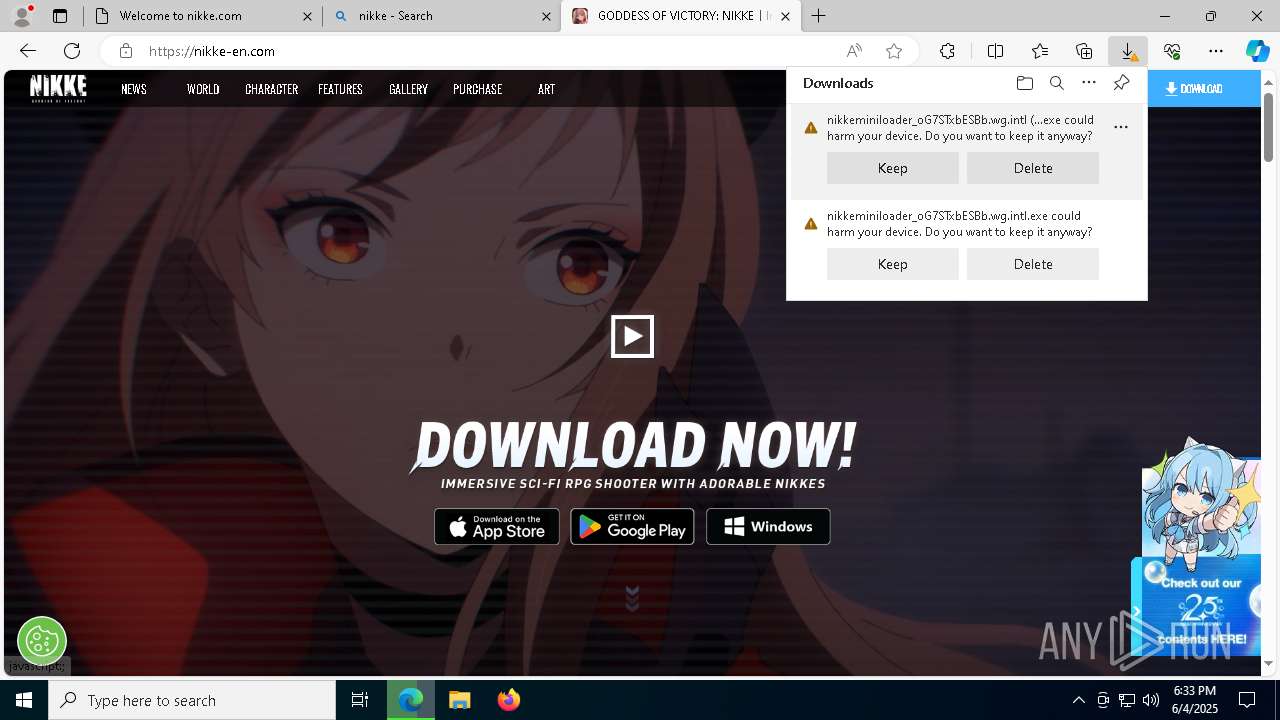The height and width of the screenshot is (720, 1280).
Task: Toggle Read aloud in the address bar
Action: tap(854, 51)
